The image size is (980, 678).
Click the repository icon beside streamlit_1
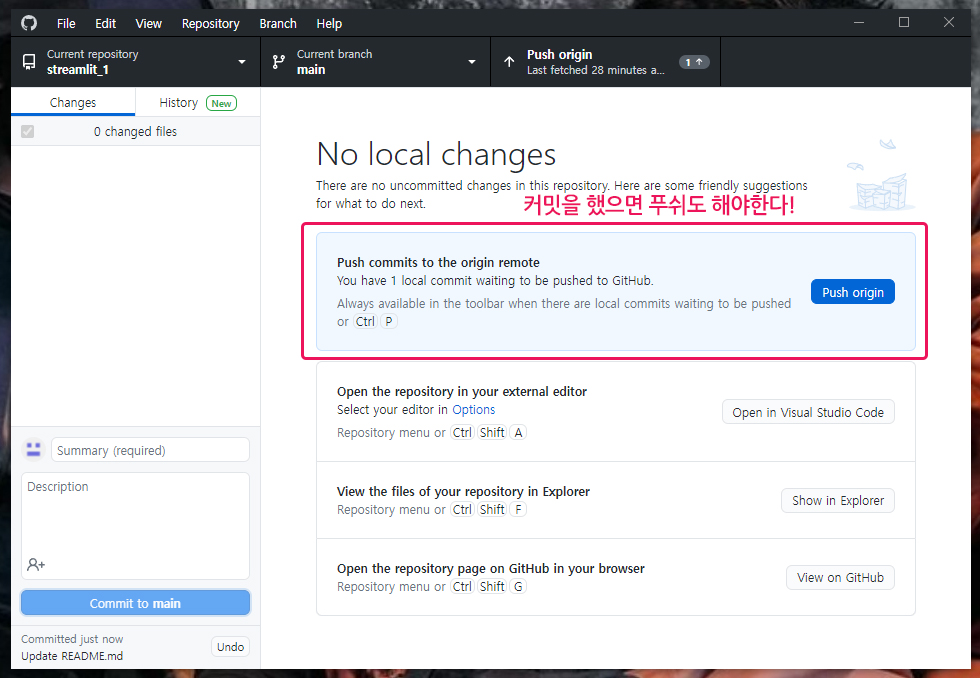tap(29, 62)
